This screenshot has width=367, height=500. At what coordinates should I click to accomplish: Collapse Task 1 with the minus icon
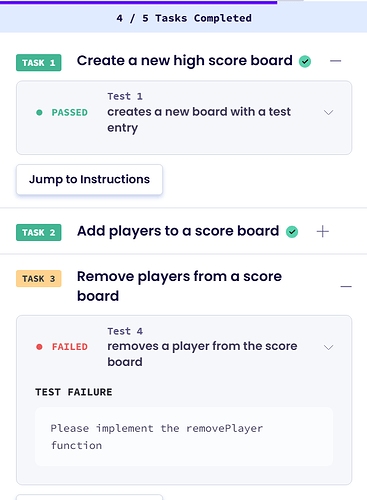tap(335, 61)
